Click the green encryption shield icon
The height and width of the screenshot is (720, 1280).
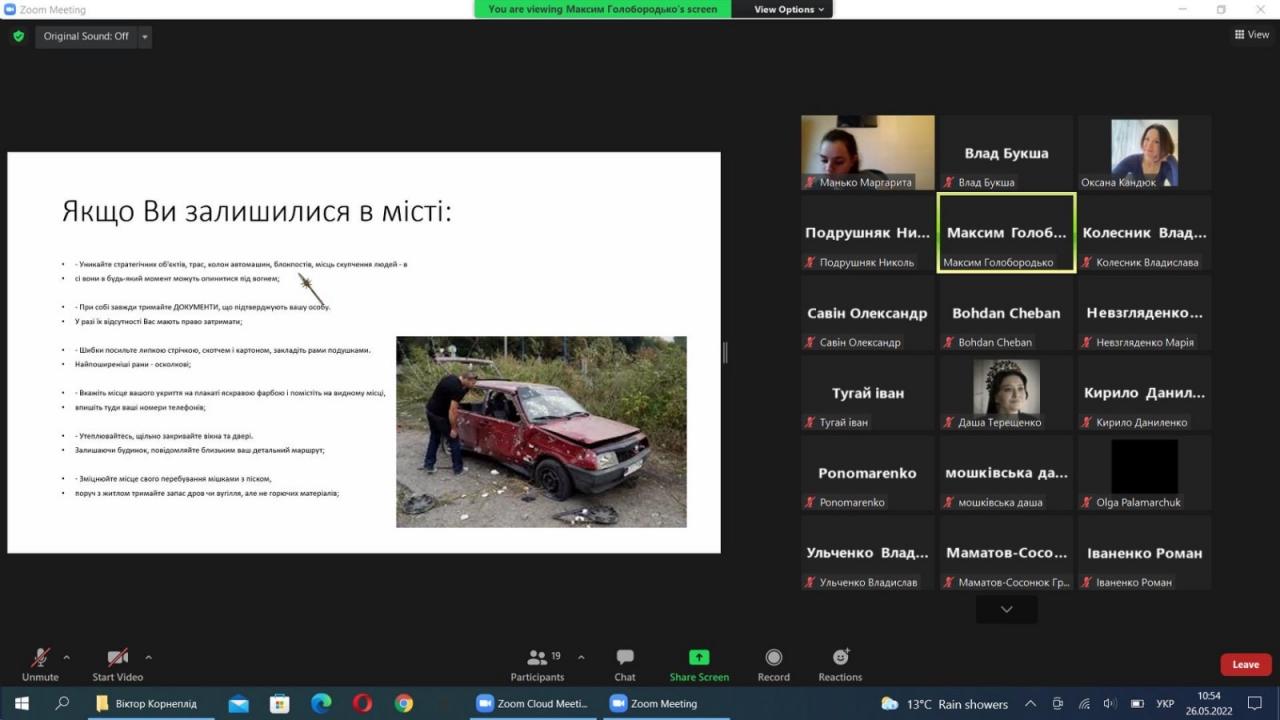pos(18,36)
